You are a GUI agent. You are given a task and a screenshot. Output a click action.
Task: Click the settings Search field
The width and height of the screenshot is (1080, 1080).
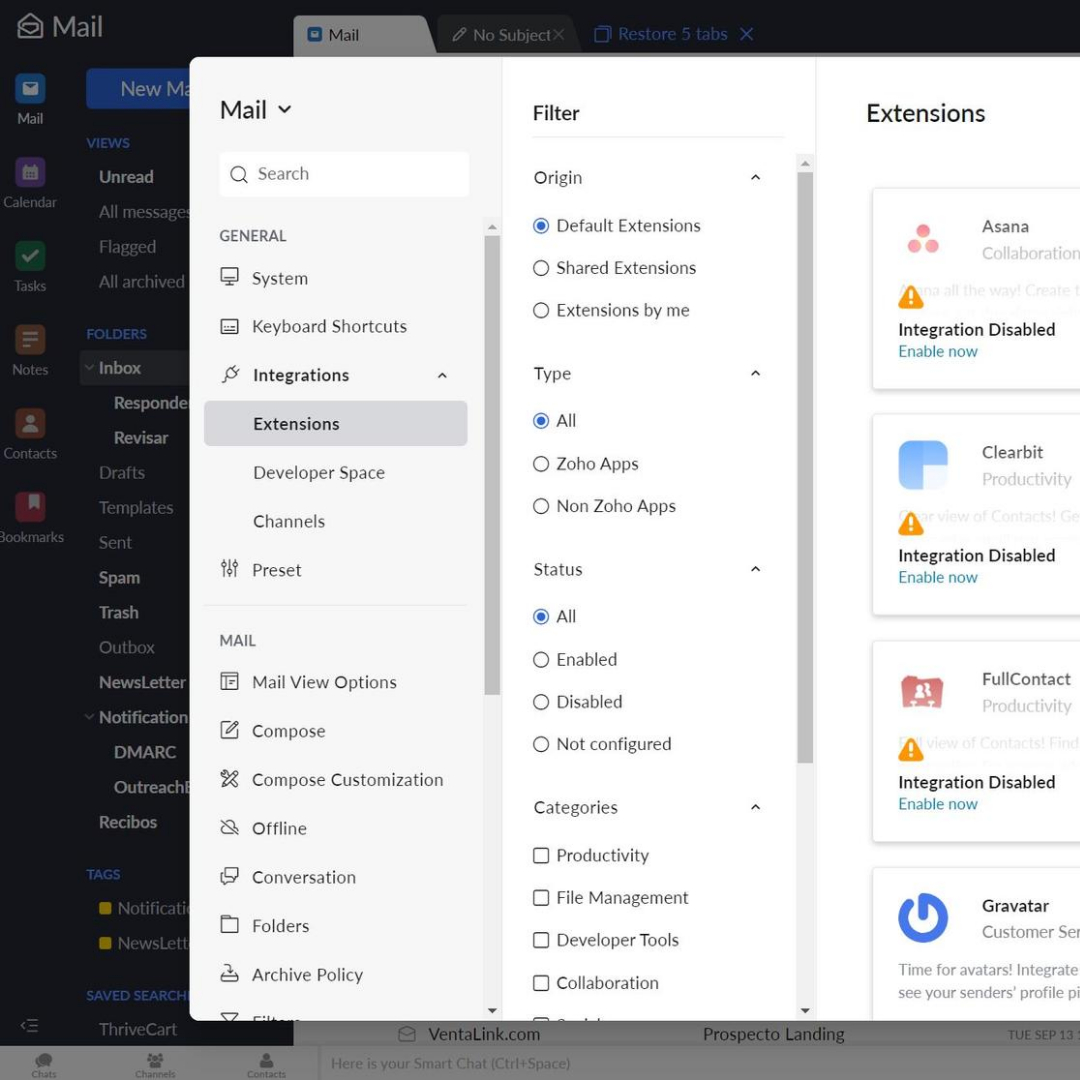[344, 174]
